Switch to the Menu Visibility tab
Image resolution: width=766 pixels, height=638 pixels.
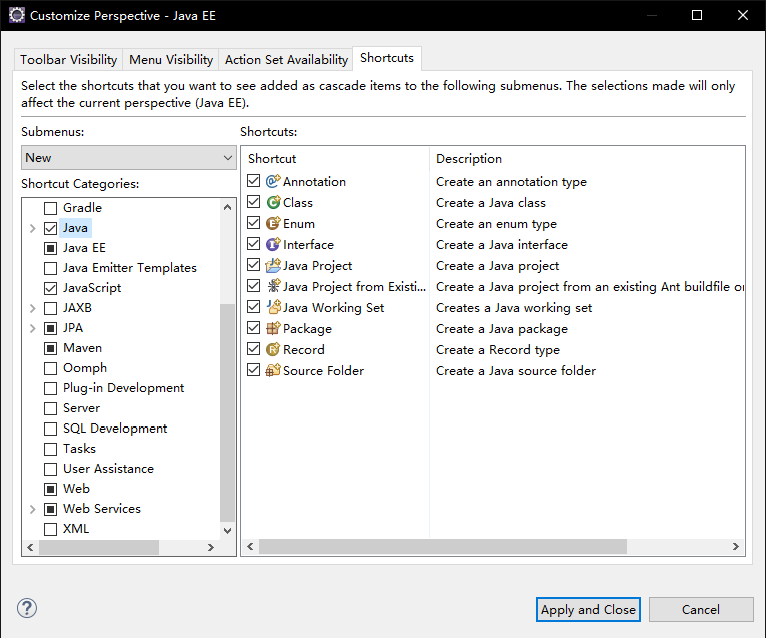[x=171, y=60]
